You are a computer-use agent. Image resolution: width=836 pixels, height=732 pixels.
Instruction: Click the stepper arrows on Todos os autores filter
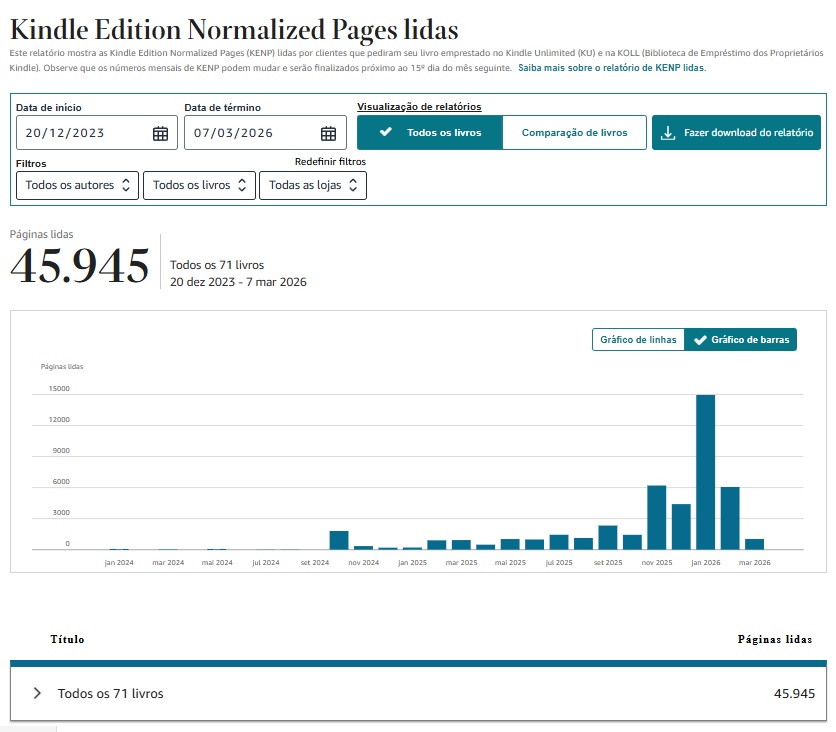coord(127,185)
